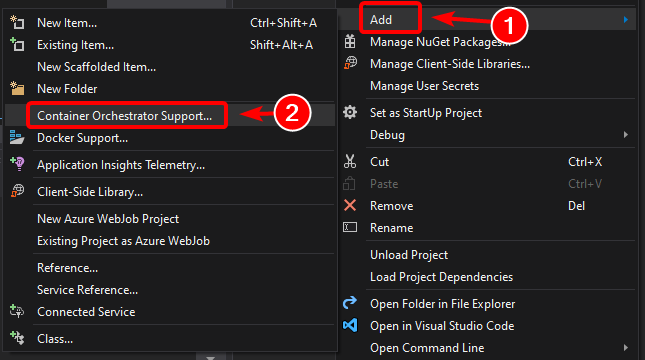Click the Client-Side Library globe icon
The image size is (645, 360).
[x=17, y=191]
